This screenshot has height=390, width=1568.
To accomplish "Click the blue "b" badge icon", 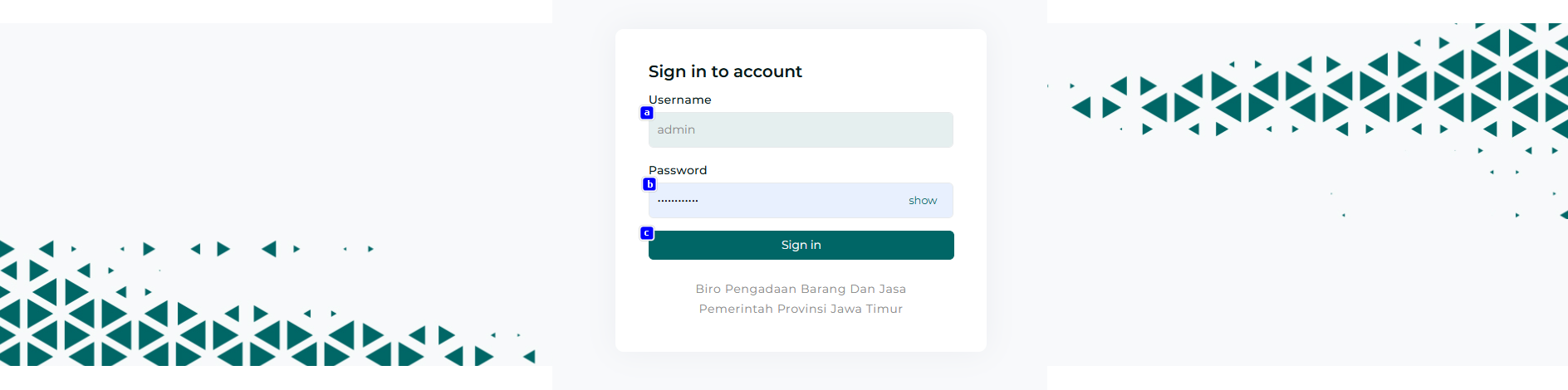I will click(649, 184).
